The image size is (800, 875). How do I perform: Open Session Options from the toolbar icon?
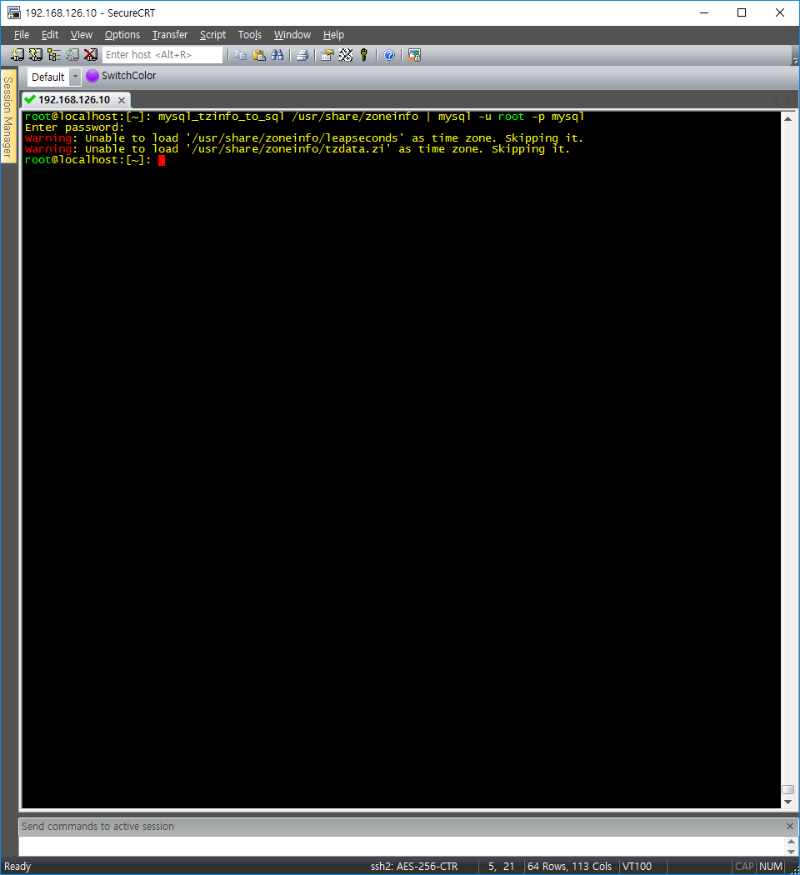327,55
